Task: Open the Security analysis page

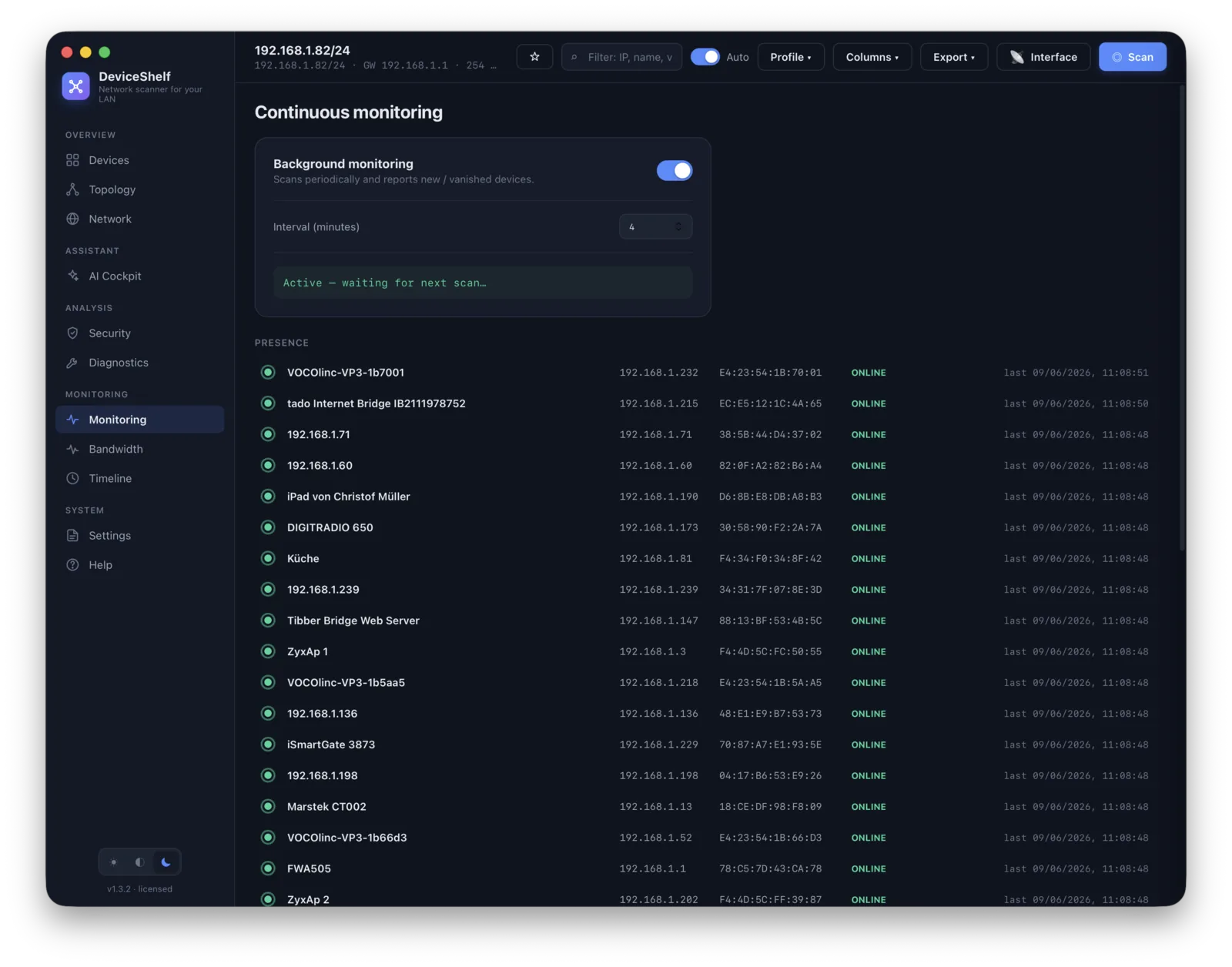Action: click(139, 333)
